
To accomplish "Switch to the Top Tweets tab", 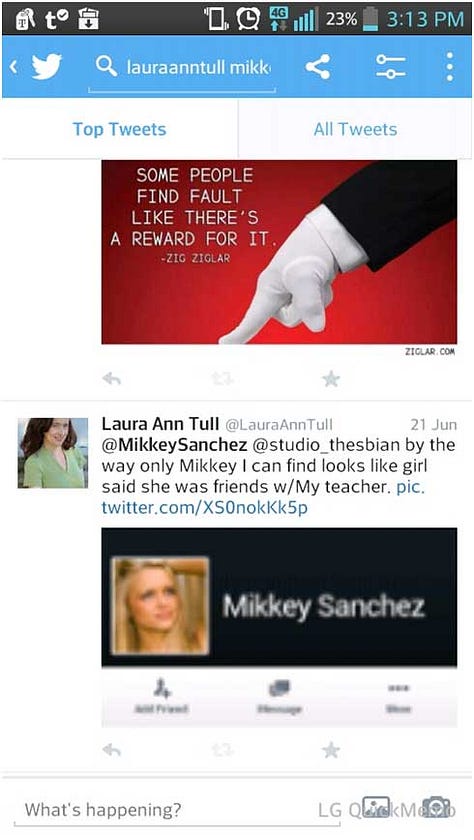I will pyautogui.click(x=119, y=129).
